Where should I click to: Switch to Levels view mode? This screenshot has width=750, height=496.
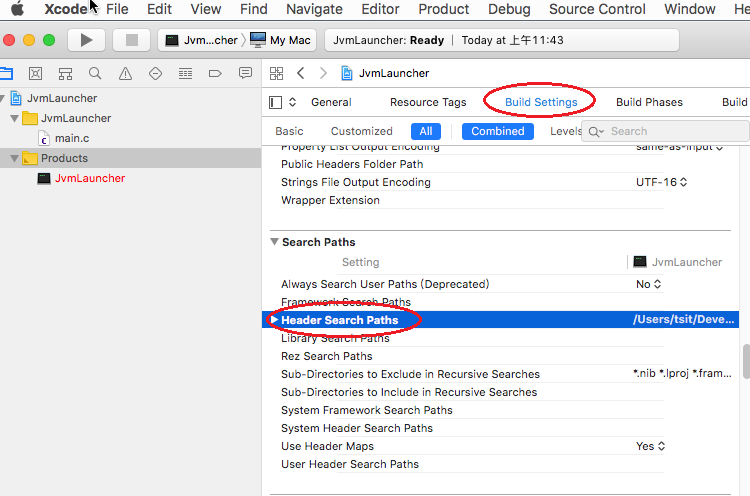[x=565, y=131]
